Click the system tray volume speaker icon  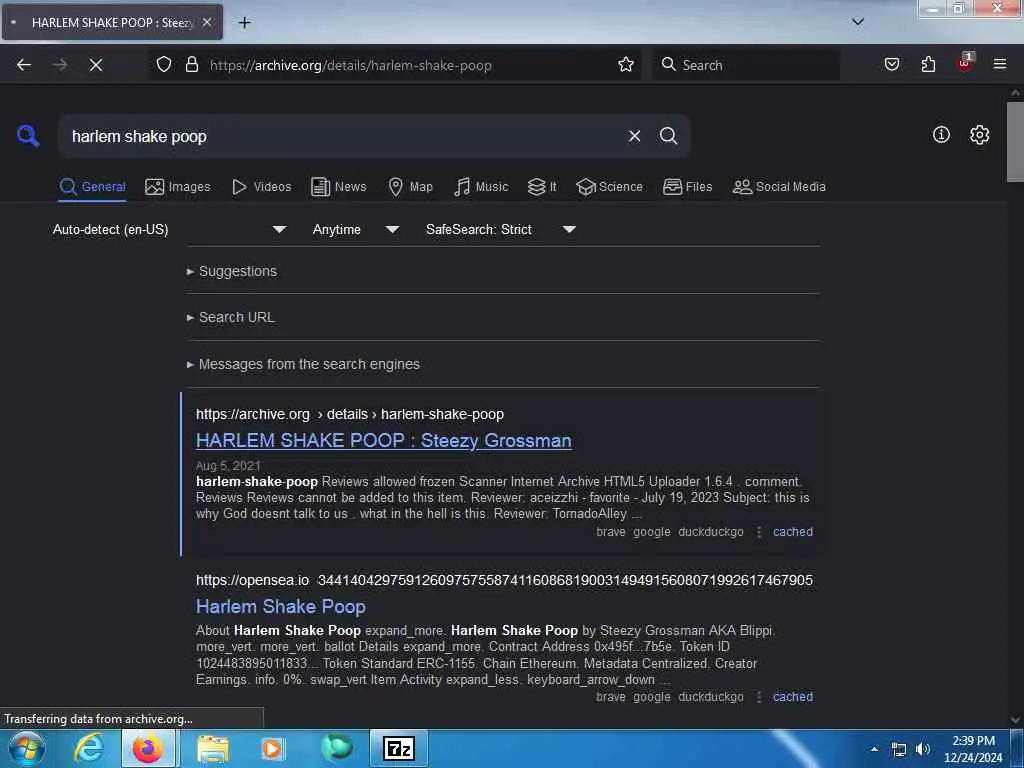coord(922,748)
